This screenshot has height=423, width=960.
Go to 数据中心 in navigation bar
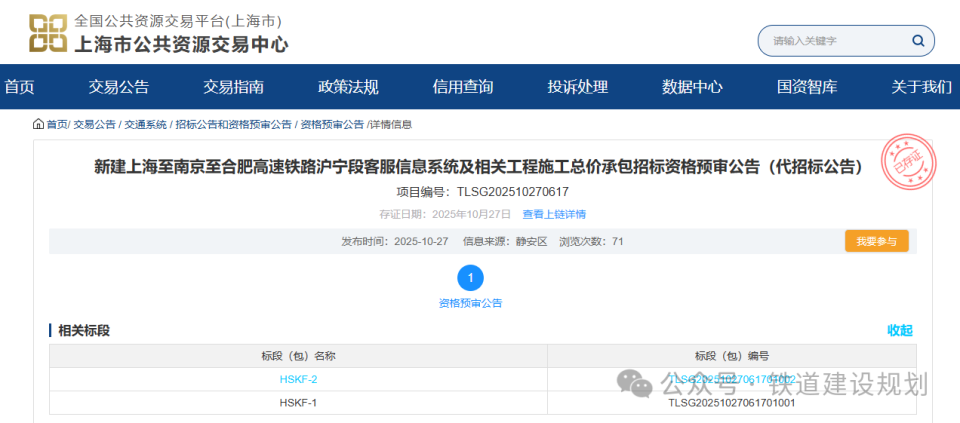(x=692, y=87)
